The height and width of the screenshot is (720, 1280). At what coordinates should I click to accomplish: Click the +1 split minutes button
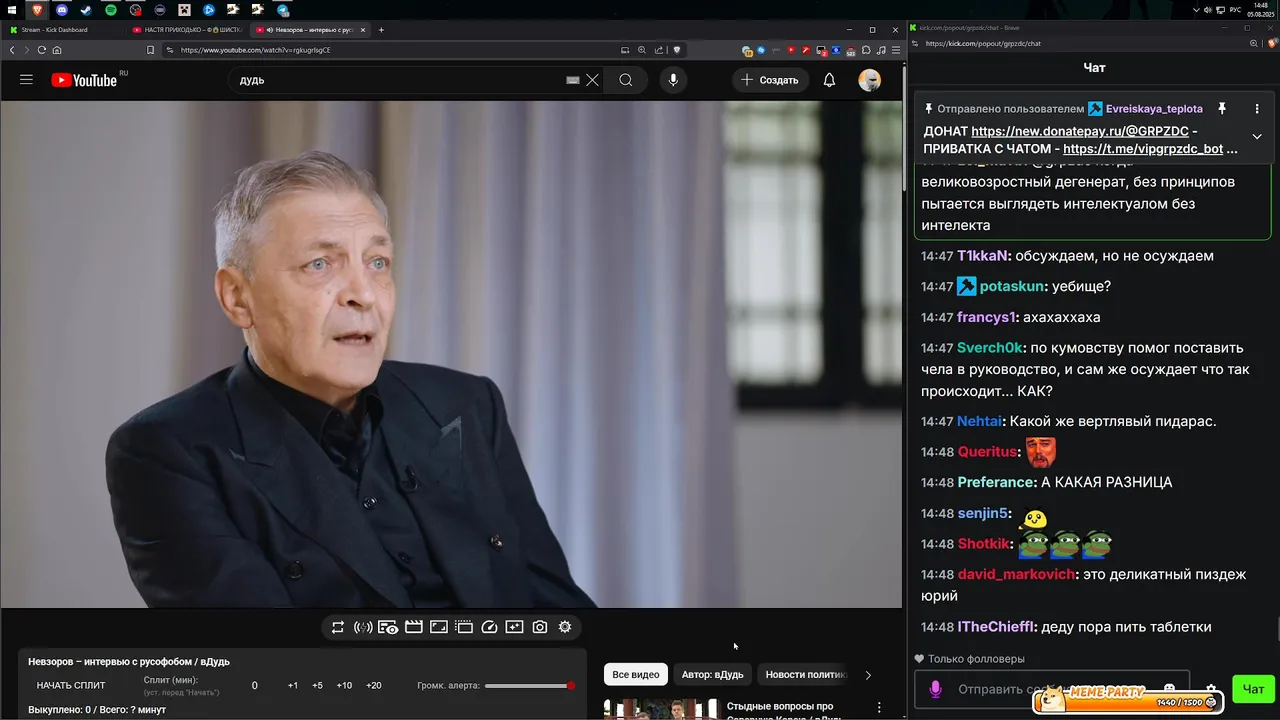[x=293, y=685]
